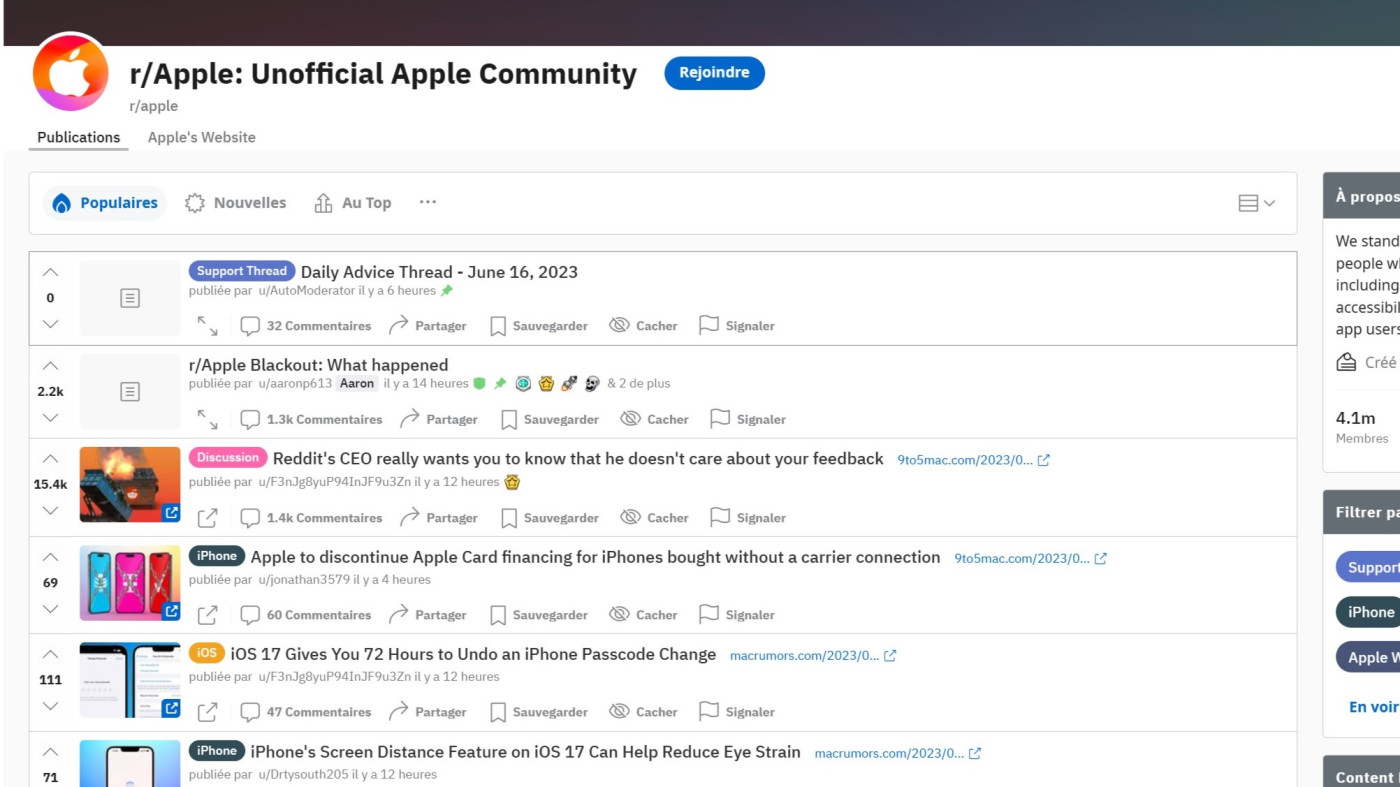Open external link icon for iOS 17 passcode post
1400x787 pixels.
[x=207, y=712]
